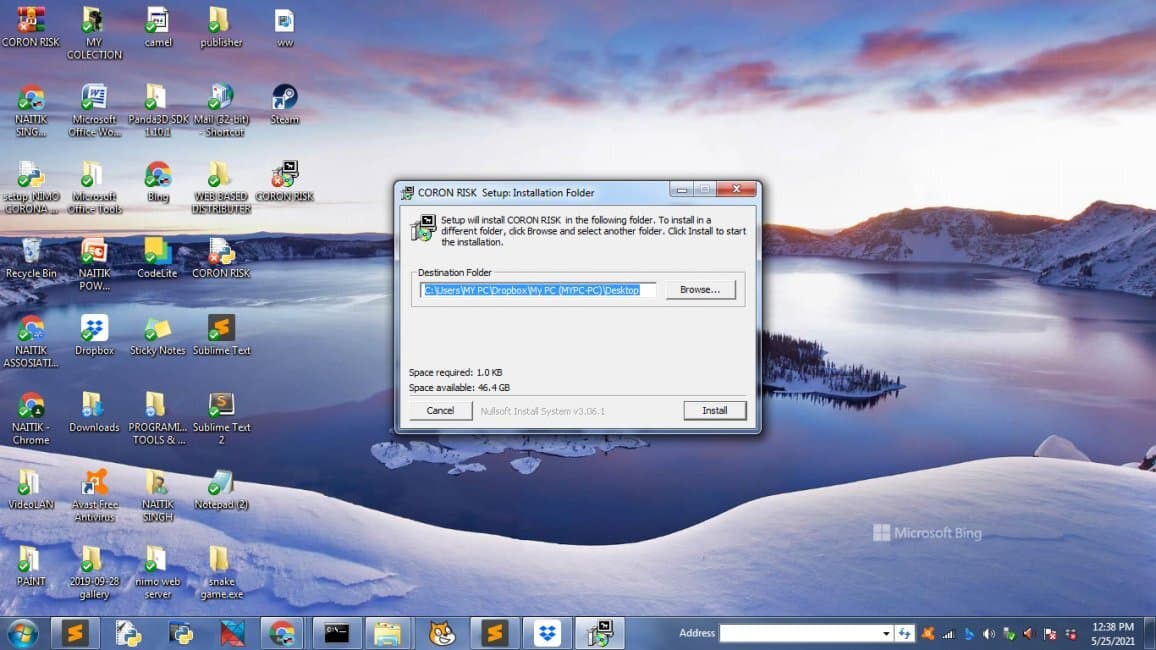Screen dimensions: 1156x650
Task: Click the Destination Folder path field
Action: click(x=537, y=290)
